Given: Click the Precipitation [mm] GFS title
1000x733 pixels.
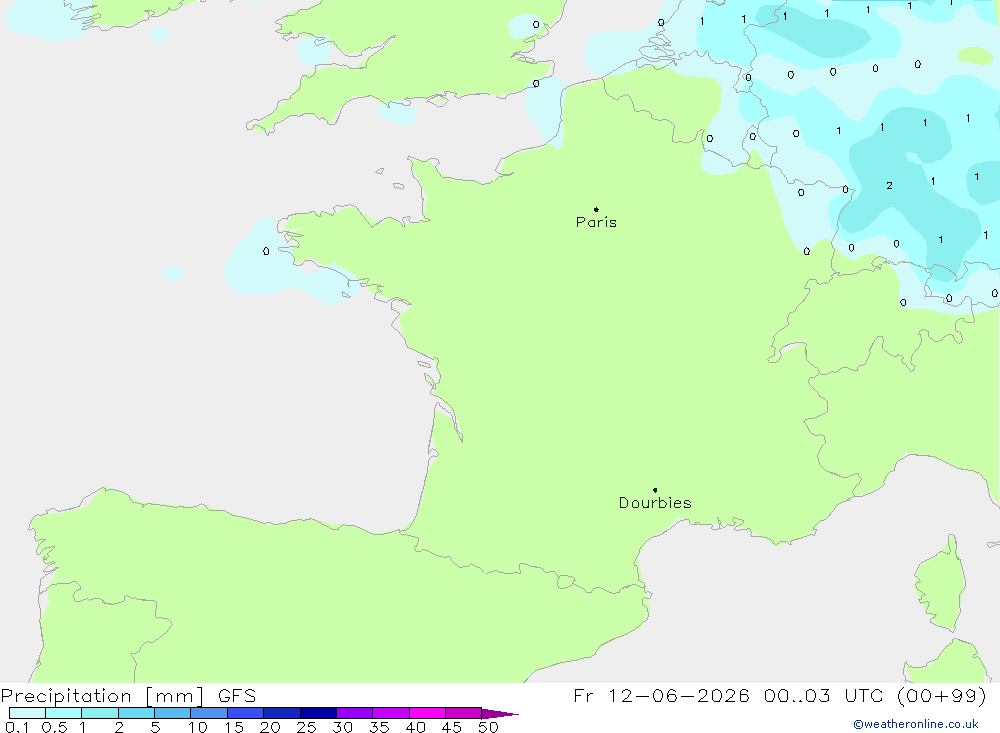Looking at the screenshot, I should (x=128, y=695).
